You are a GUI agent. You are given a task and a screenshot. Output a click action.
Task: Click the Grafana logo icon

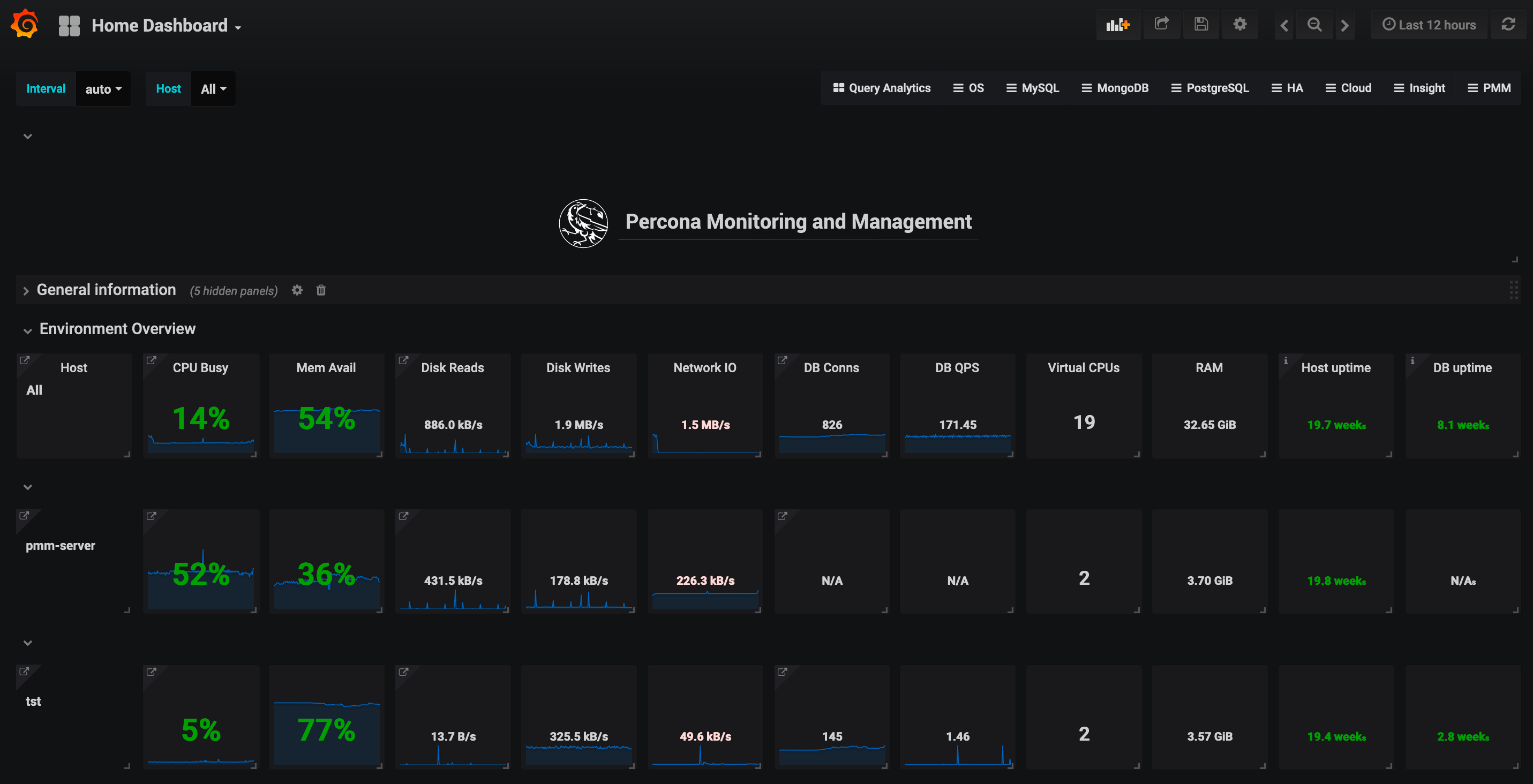pos(25,25)
